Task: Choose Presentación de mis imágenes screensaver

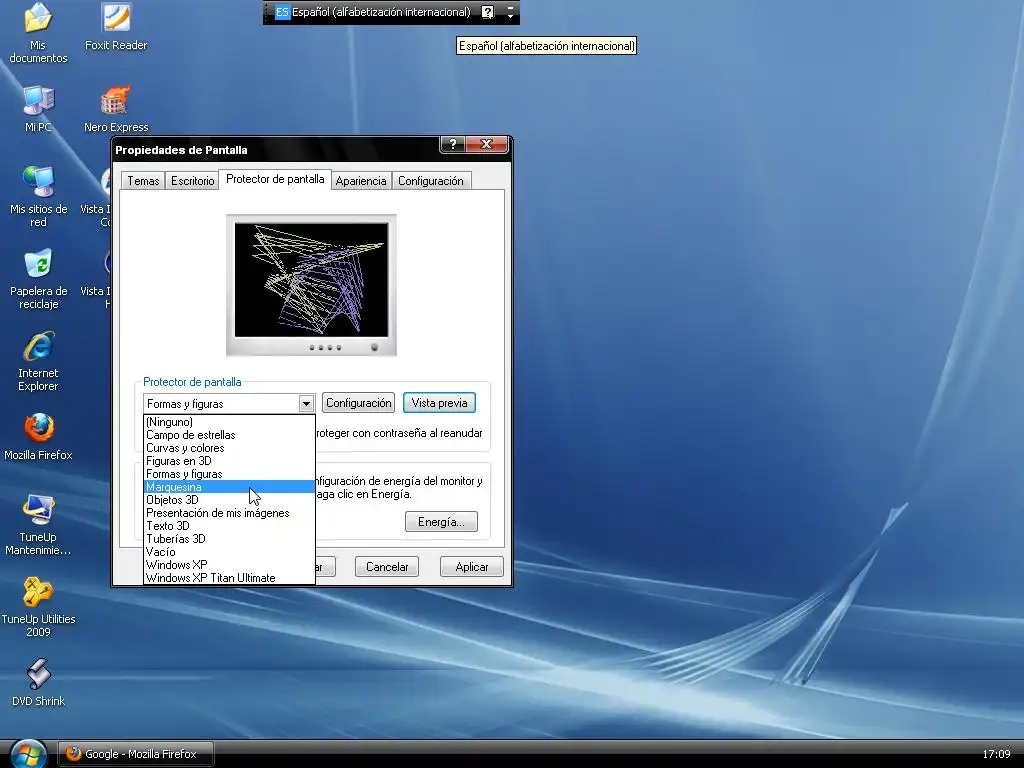Action: [229, 513]
